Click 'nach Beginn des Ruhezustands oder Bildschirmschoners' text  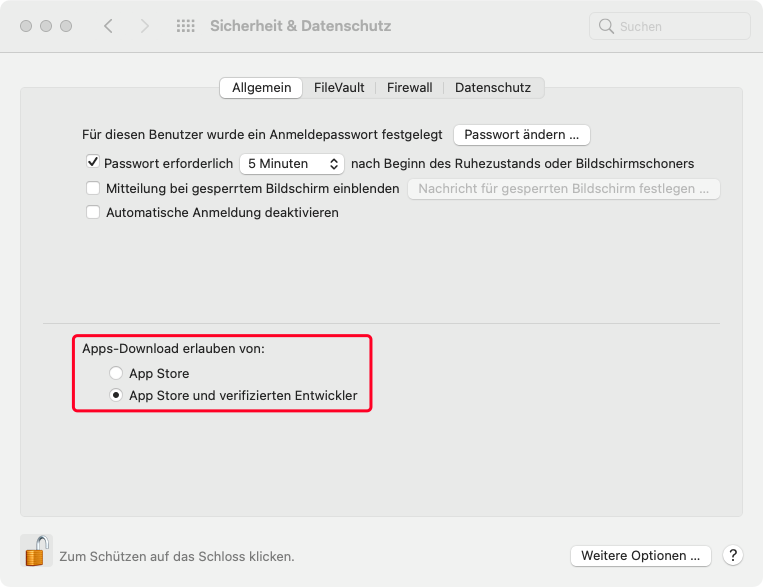pos(523,164)
